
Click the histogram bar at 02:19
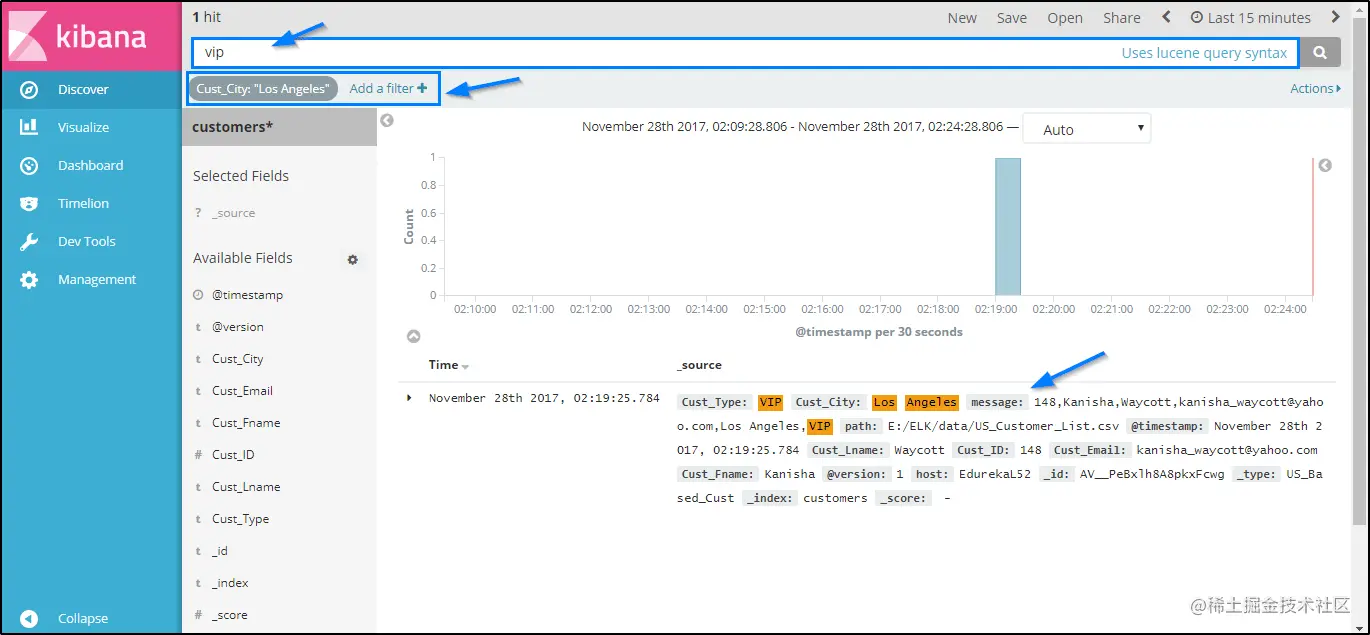coord(1007,227)
